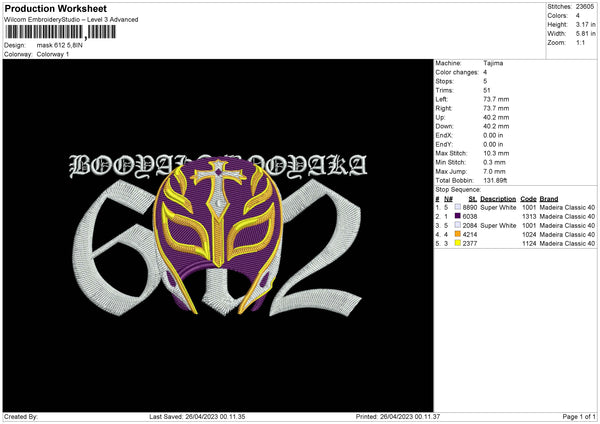
Task: Click the stitches count 23605
Action: pyautogui.click(x=585, y=7)
